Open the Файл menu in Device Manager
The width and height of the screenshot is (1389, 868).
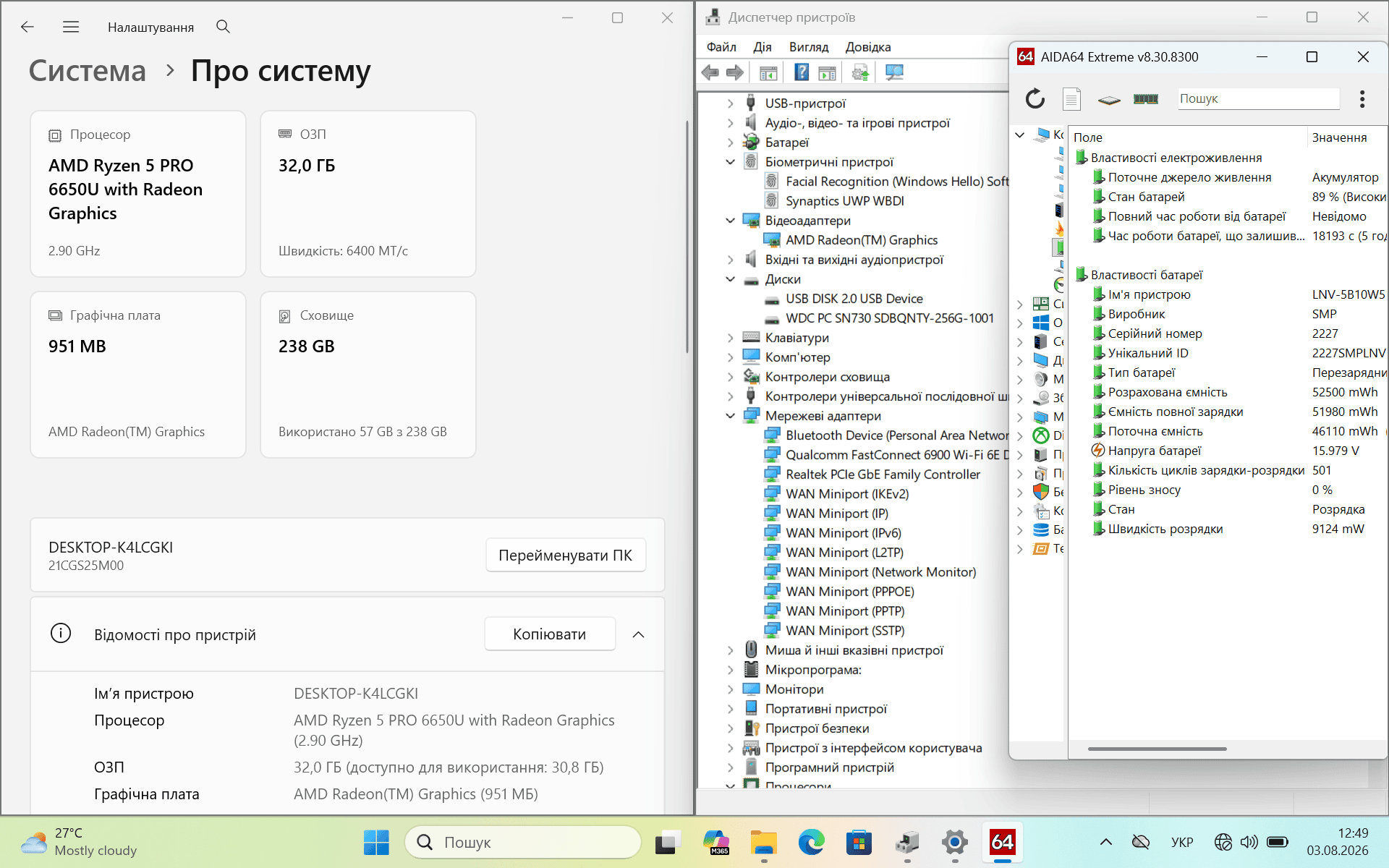(721, 47)
